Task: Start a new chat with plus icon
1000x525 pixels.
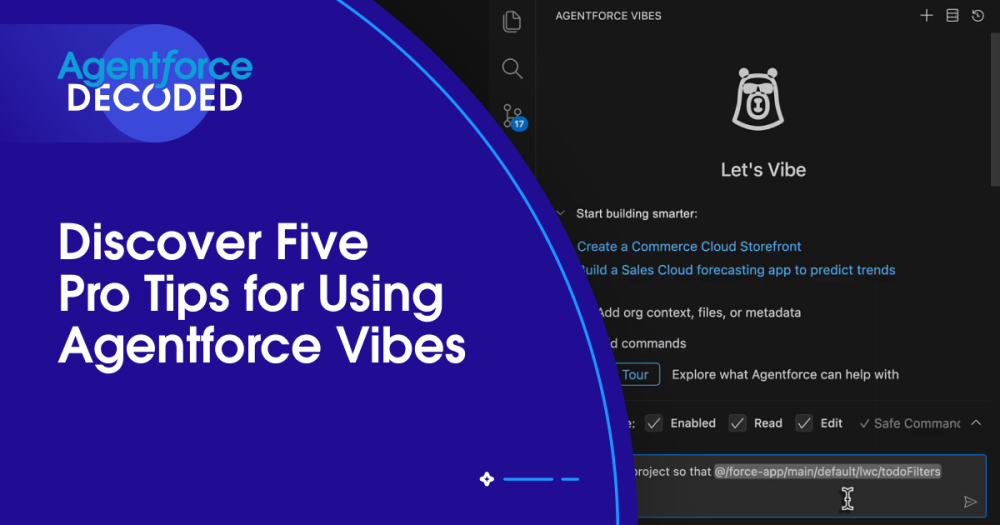Action: pyautogui.click(x=926, y=16)
